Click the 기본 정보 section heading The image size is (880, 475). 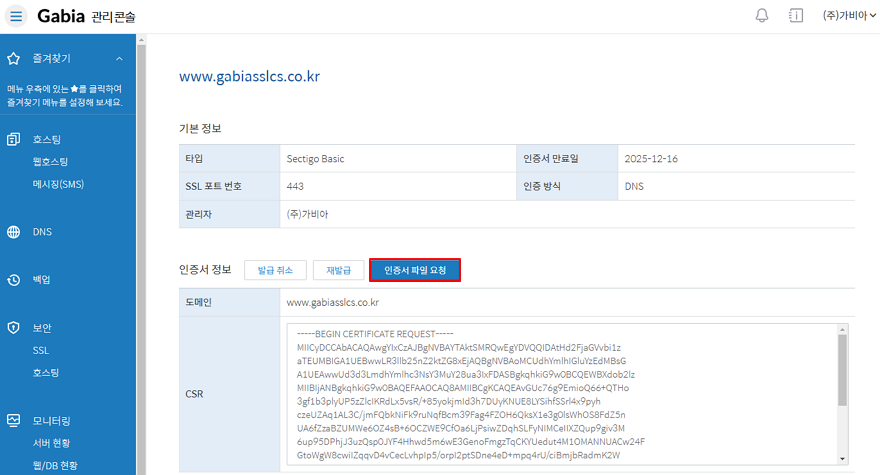click(x=200, y=129)
